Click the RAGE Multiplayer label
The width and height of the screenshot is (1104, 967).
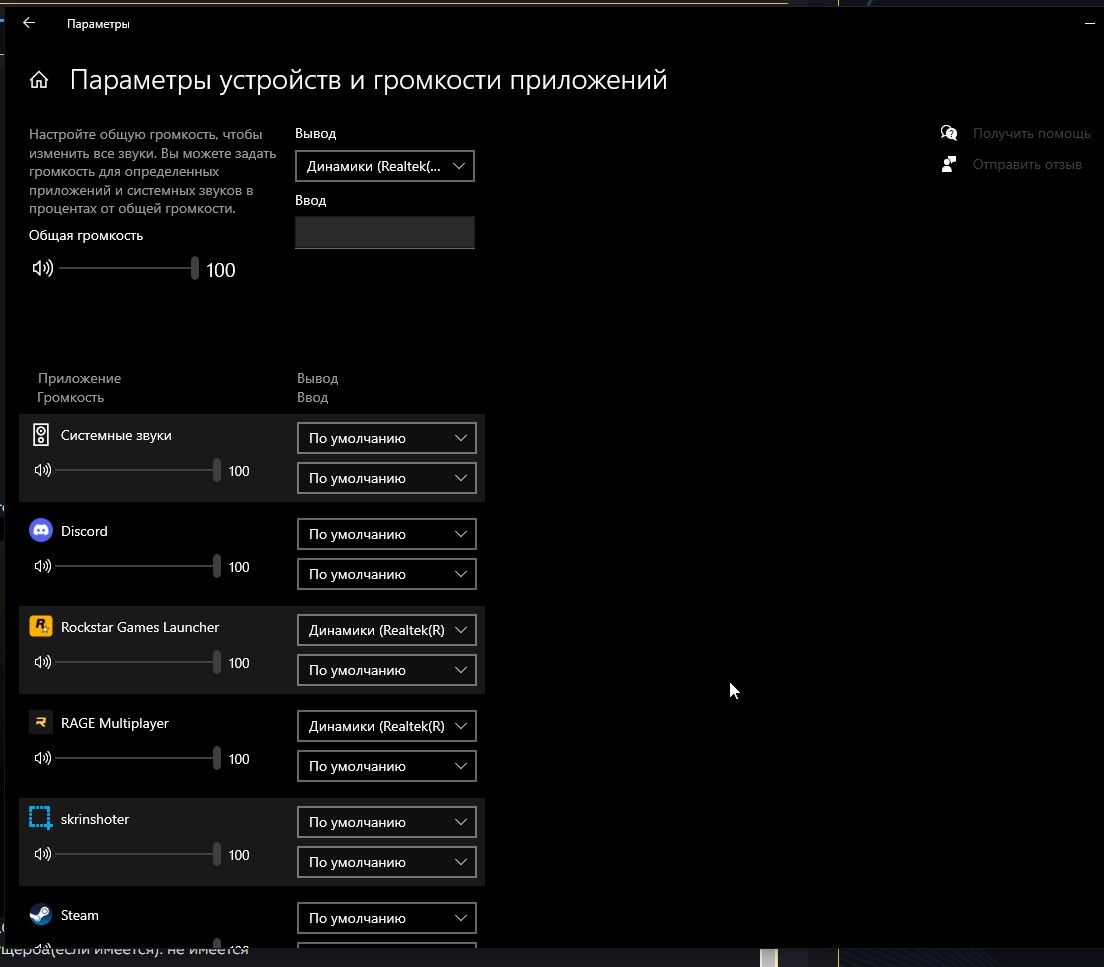(115, 723)
